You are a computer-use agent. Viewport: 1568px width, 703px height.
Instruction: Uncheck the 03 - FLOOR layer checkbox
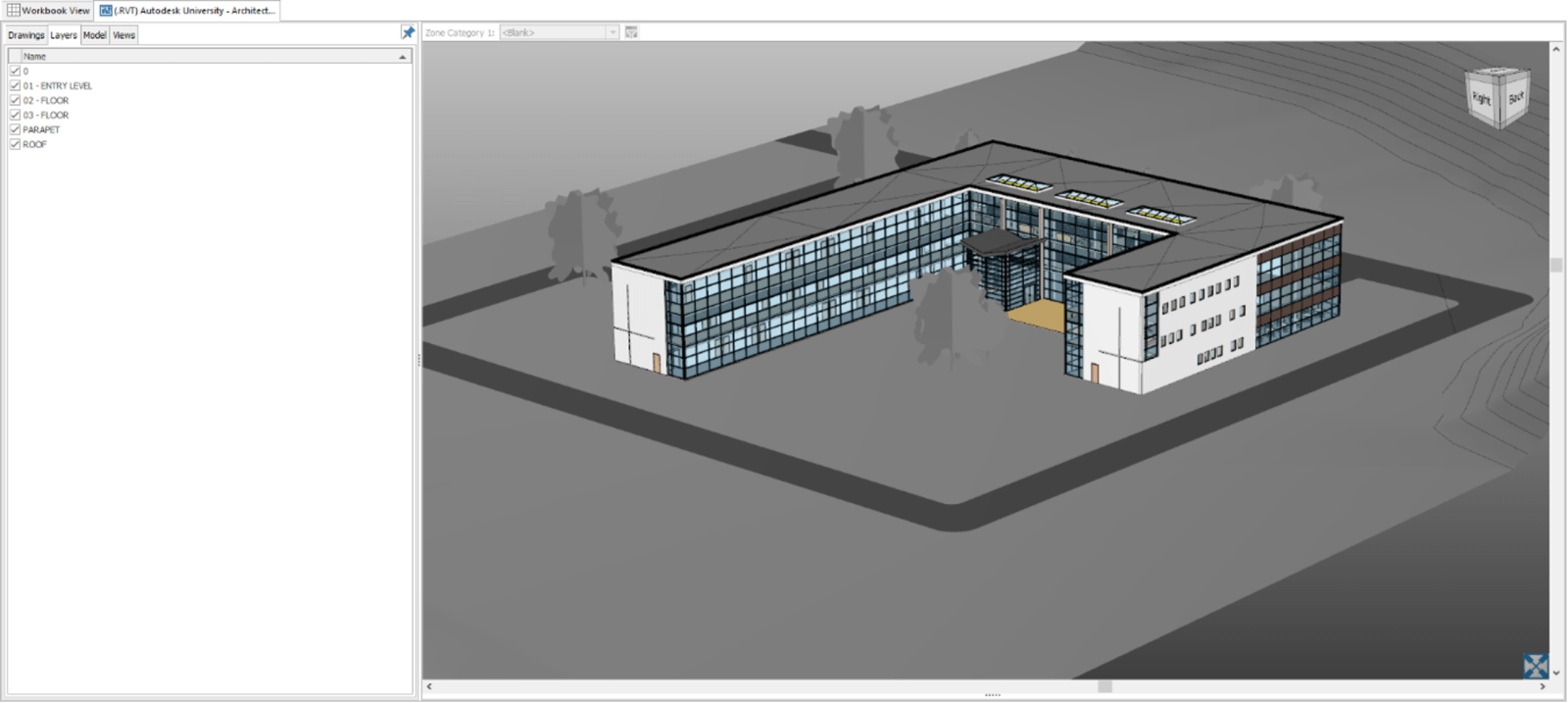coord(15,115)
